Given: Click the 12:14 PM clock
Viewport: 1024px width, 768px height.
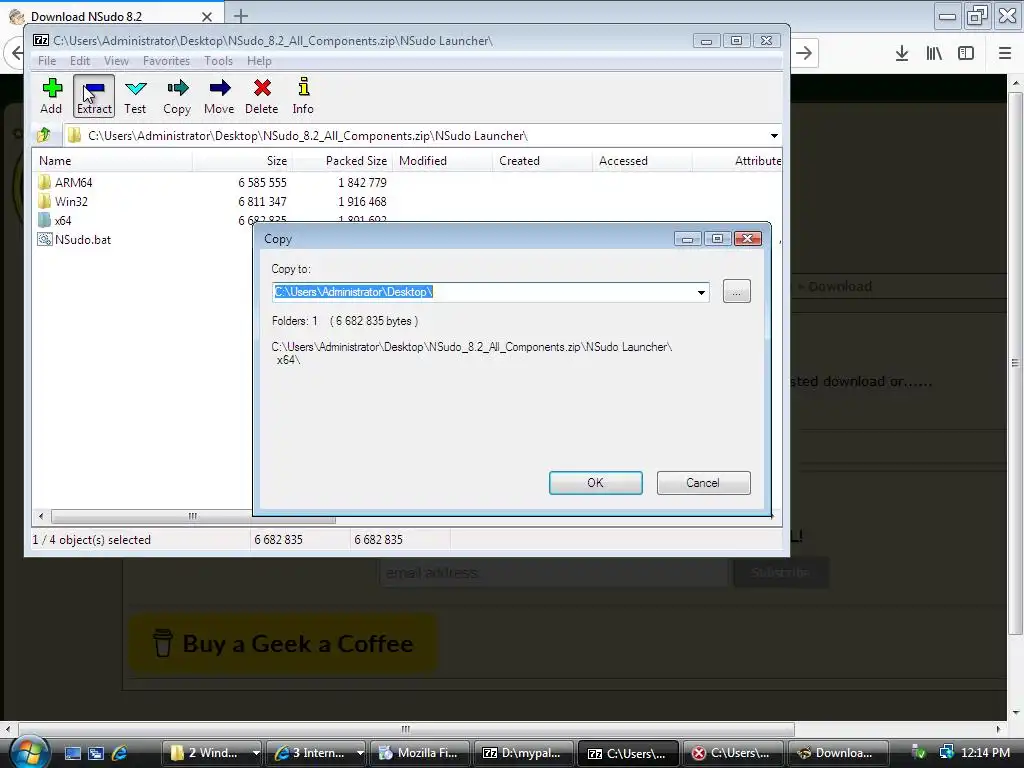Looking at the screenshot, I should coord(985,753).
